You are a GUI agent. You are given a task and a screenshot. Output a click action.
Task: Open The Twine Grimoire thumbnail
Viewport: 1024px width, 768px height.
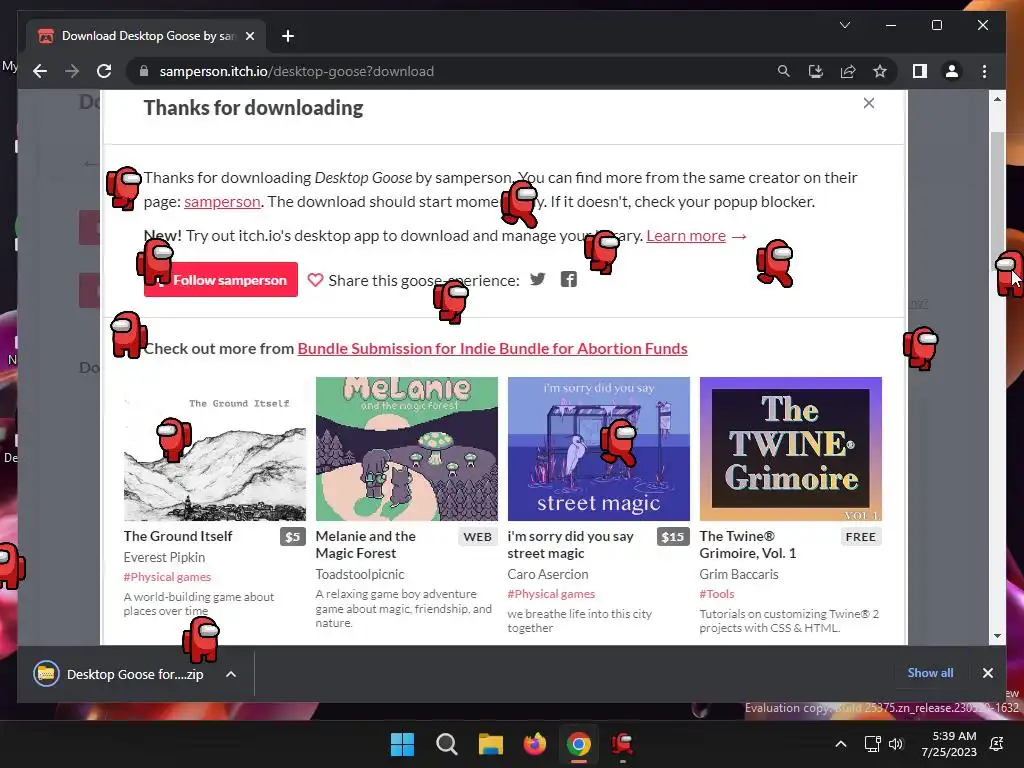pos(791,449)
